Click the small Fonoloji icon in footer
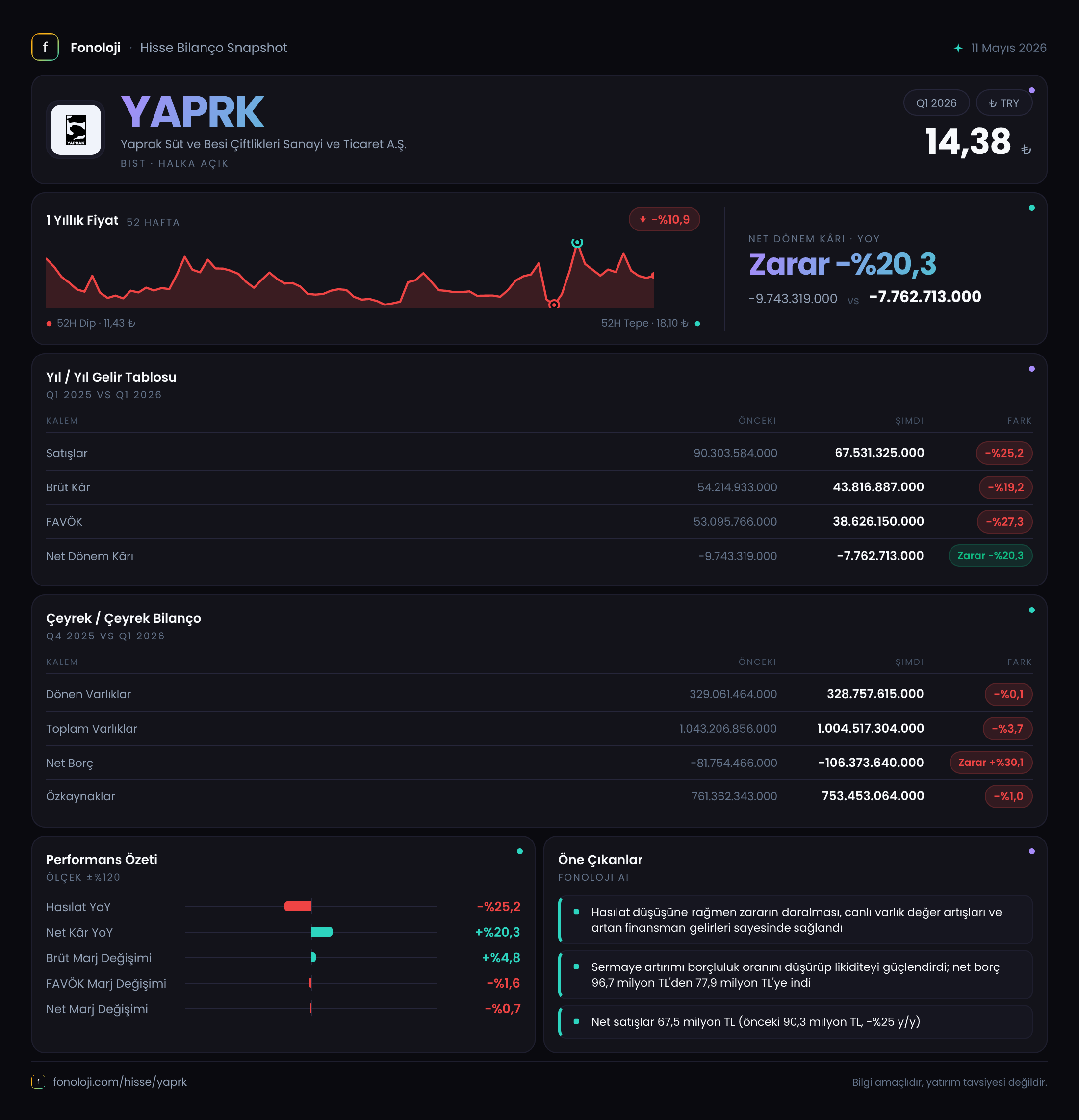1079x1120 pixels. 38,1082
